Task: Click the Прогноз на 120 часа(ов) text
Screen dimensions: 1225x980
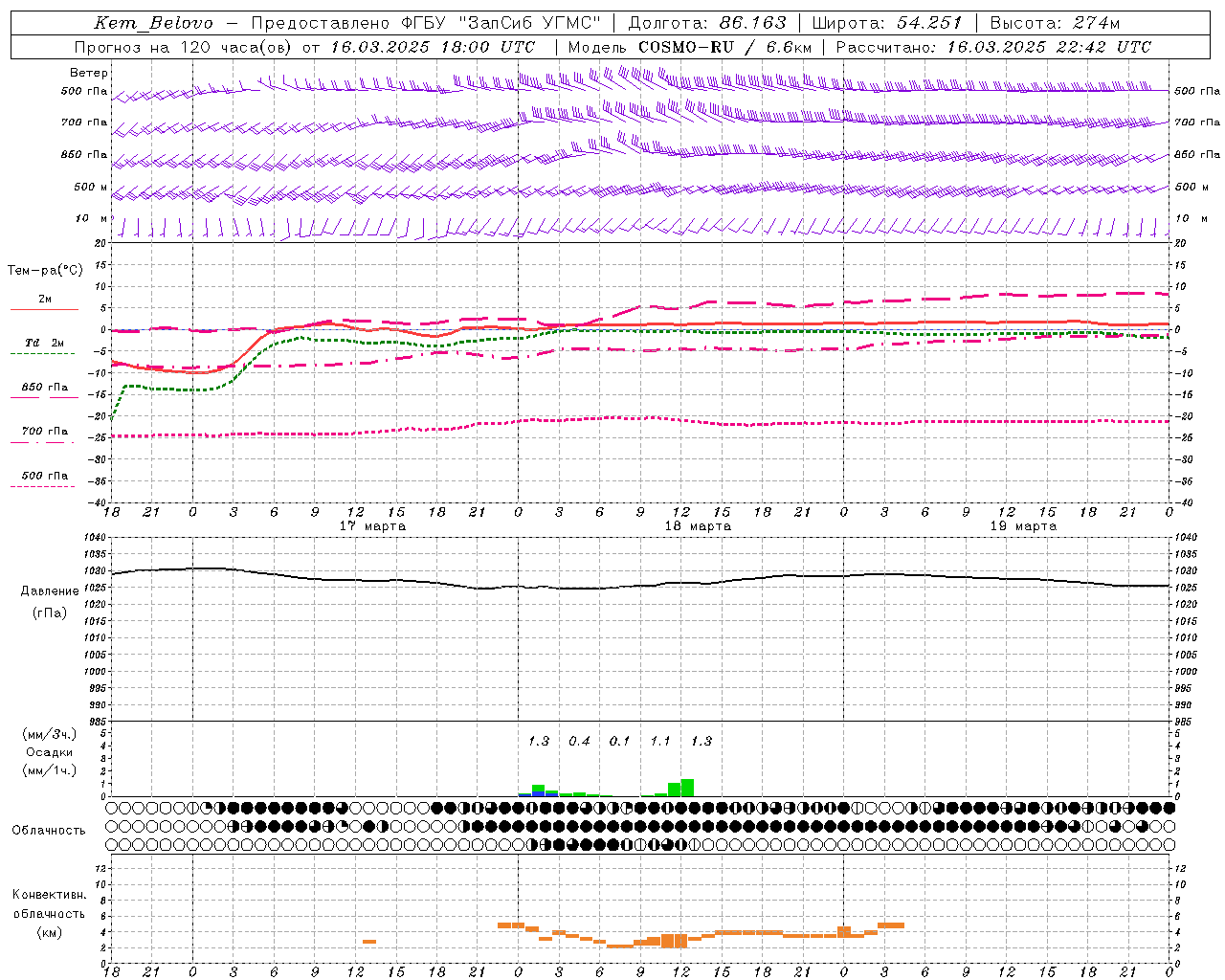Action: tap(184, 47)
